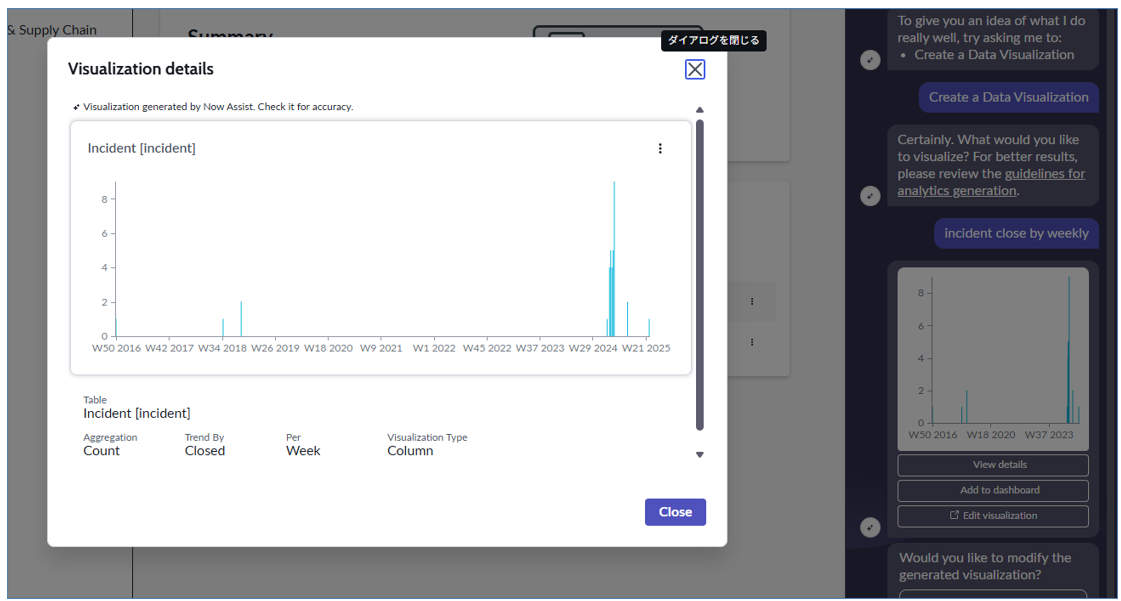Click lower background row three-dot menu
The image size is (1121, 601).
point(752,342)
